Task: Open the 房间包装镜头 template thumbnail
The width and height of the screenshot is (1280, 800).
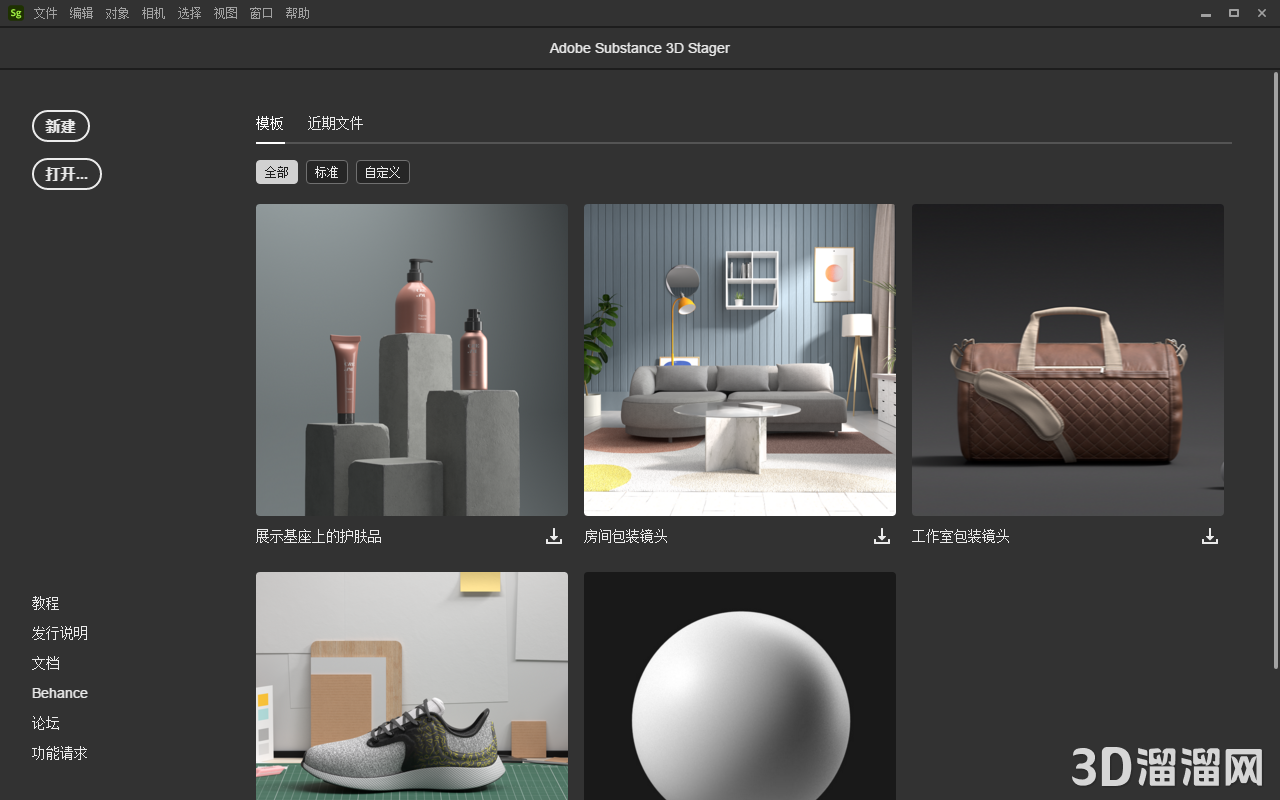Action: point(739,360)
